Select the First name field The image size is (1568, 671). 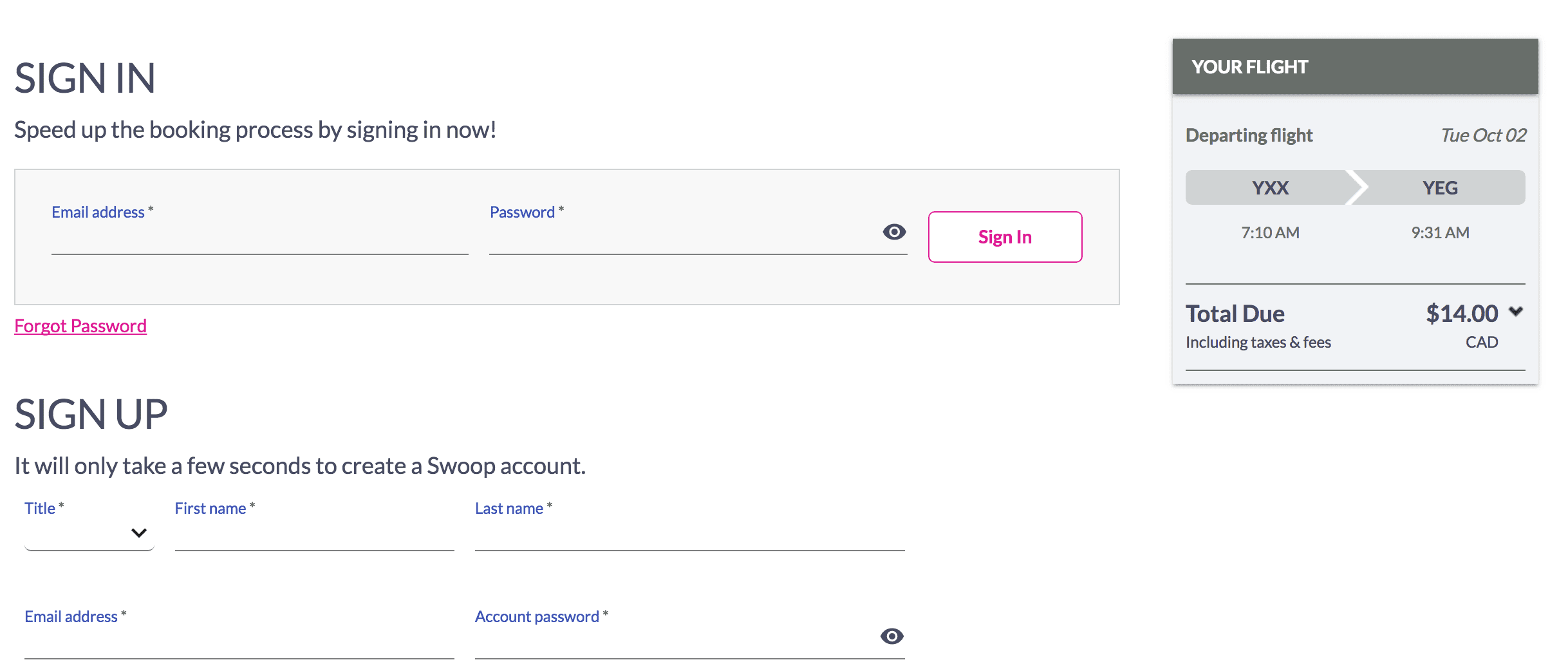click(314, 534)
